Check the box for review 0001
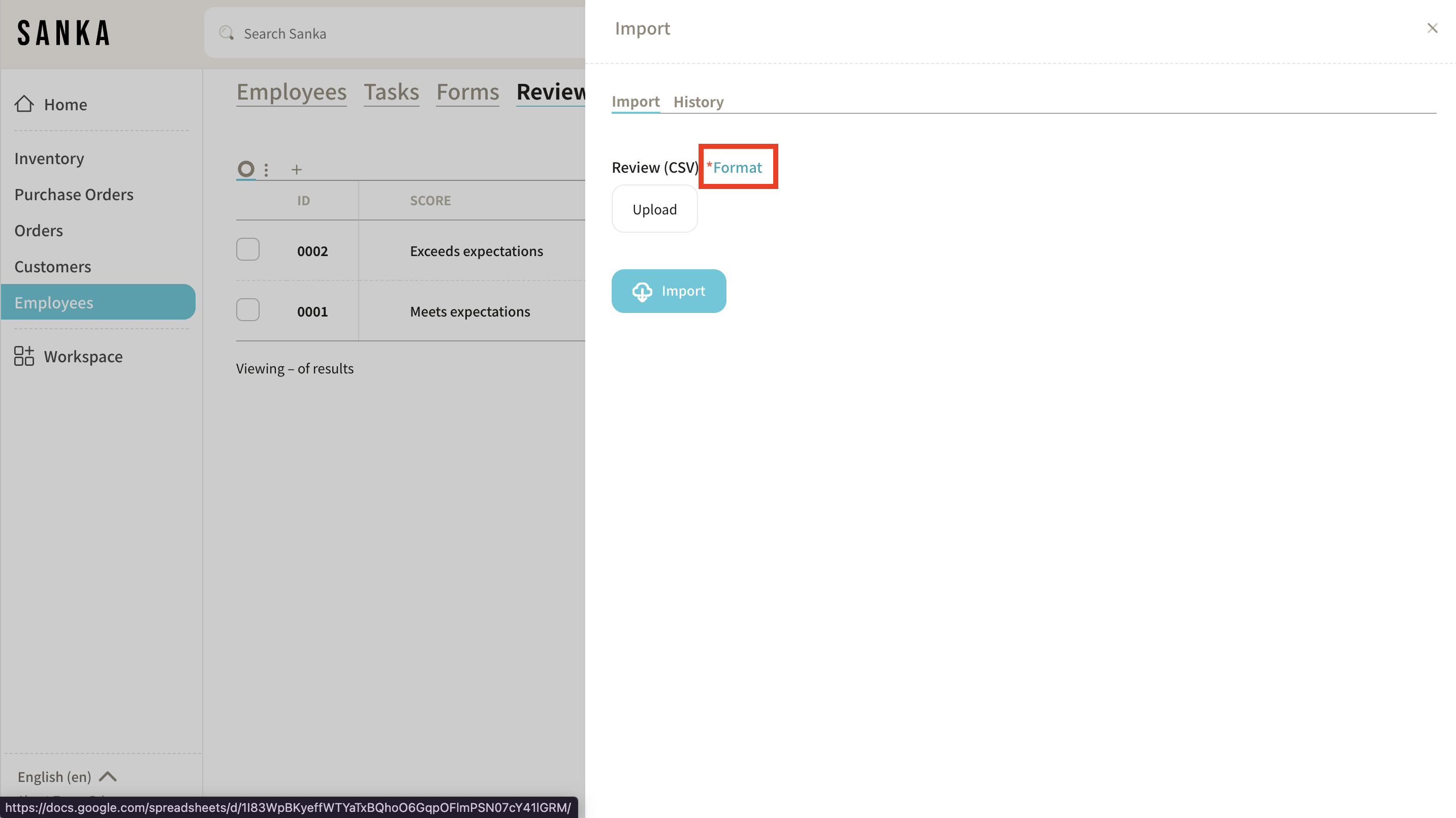This screenshot has height=818, width=1456. [247, 310]
